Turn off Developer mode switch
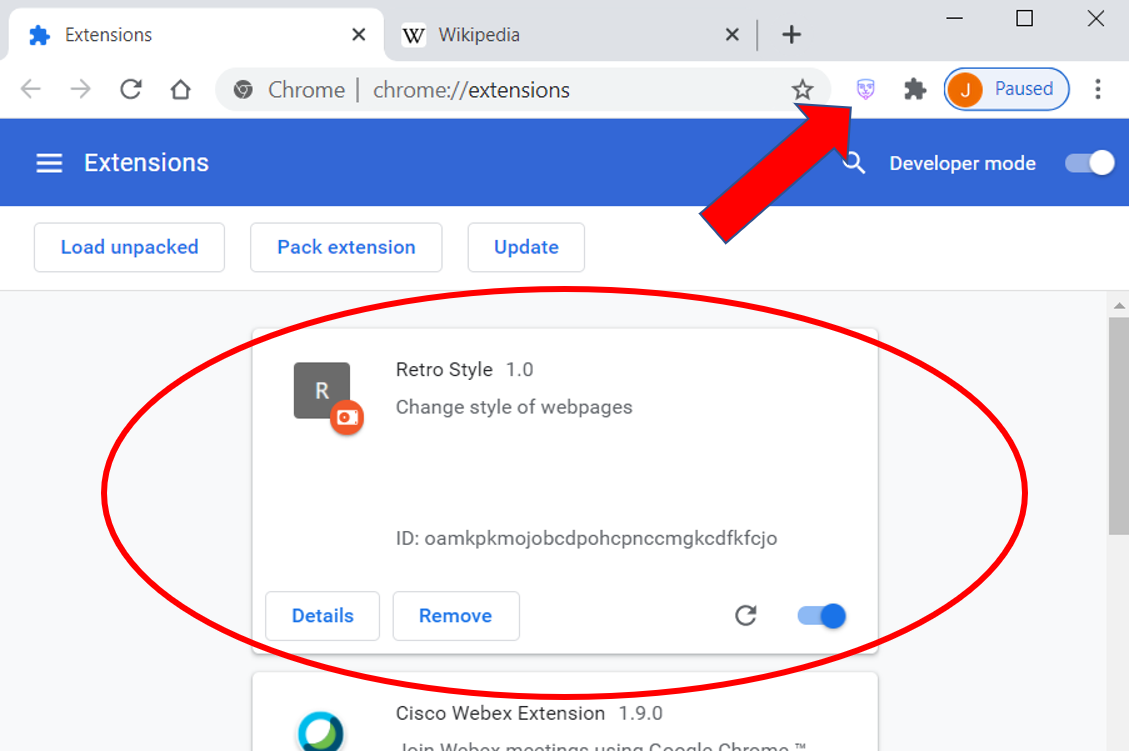 pos(1089,163)
